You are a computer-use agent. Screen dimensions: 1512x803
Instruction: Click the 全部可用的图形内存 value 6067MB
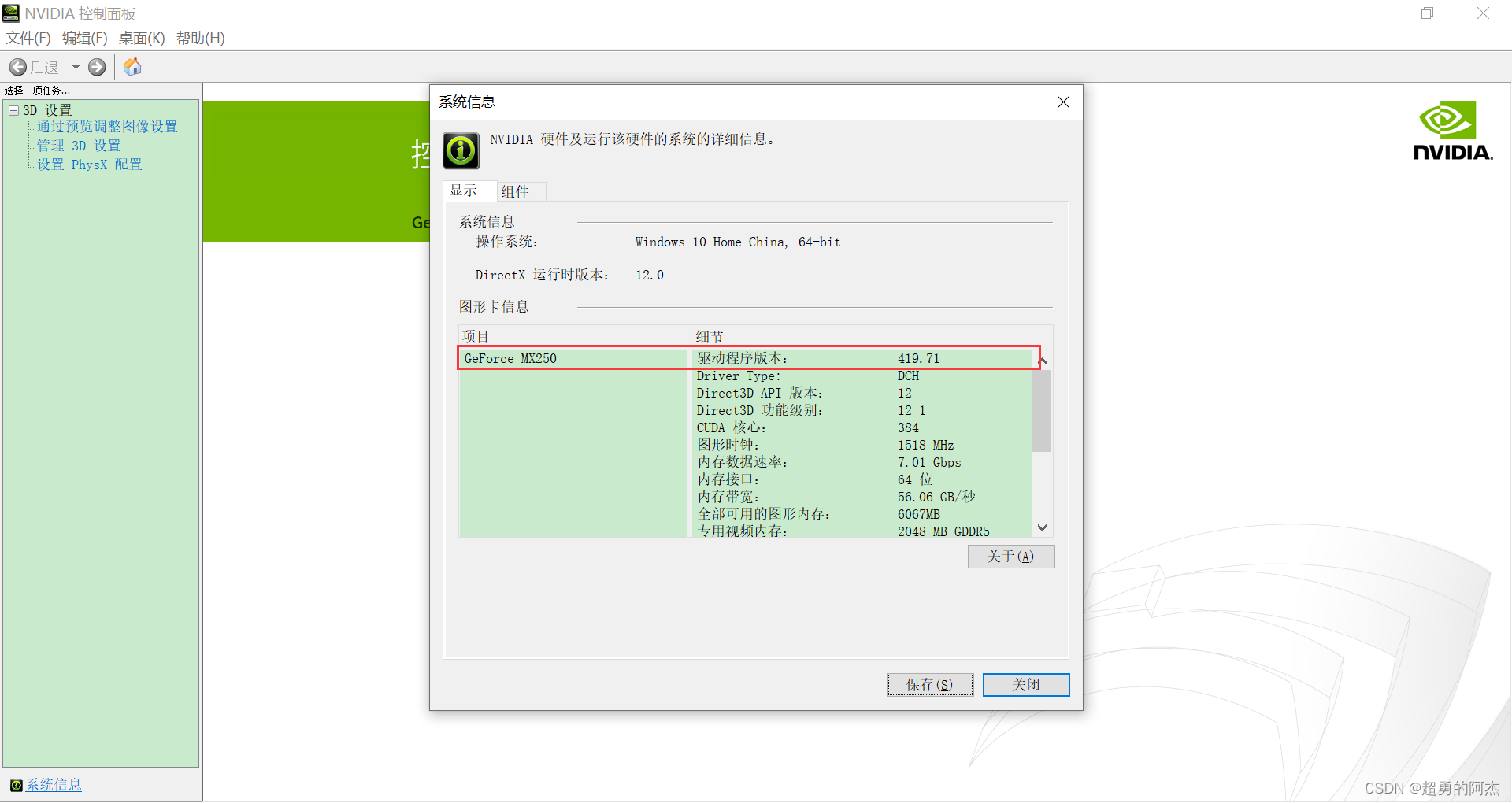tap(919, 515)
